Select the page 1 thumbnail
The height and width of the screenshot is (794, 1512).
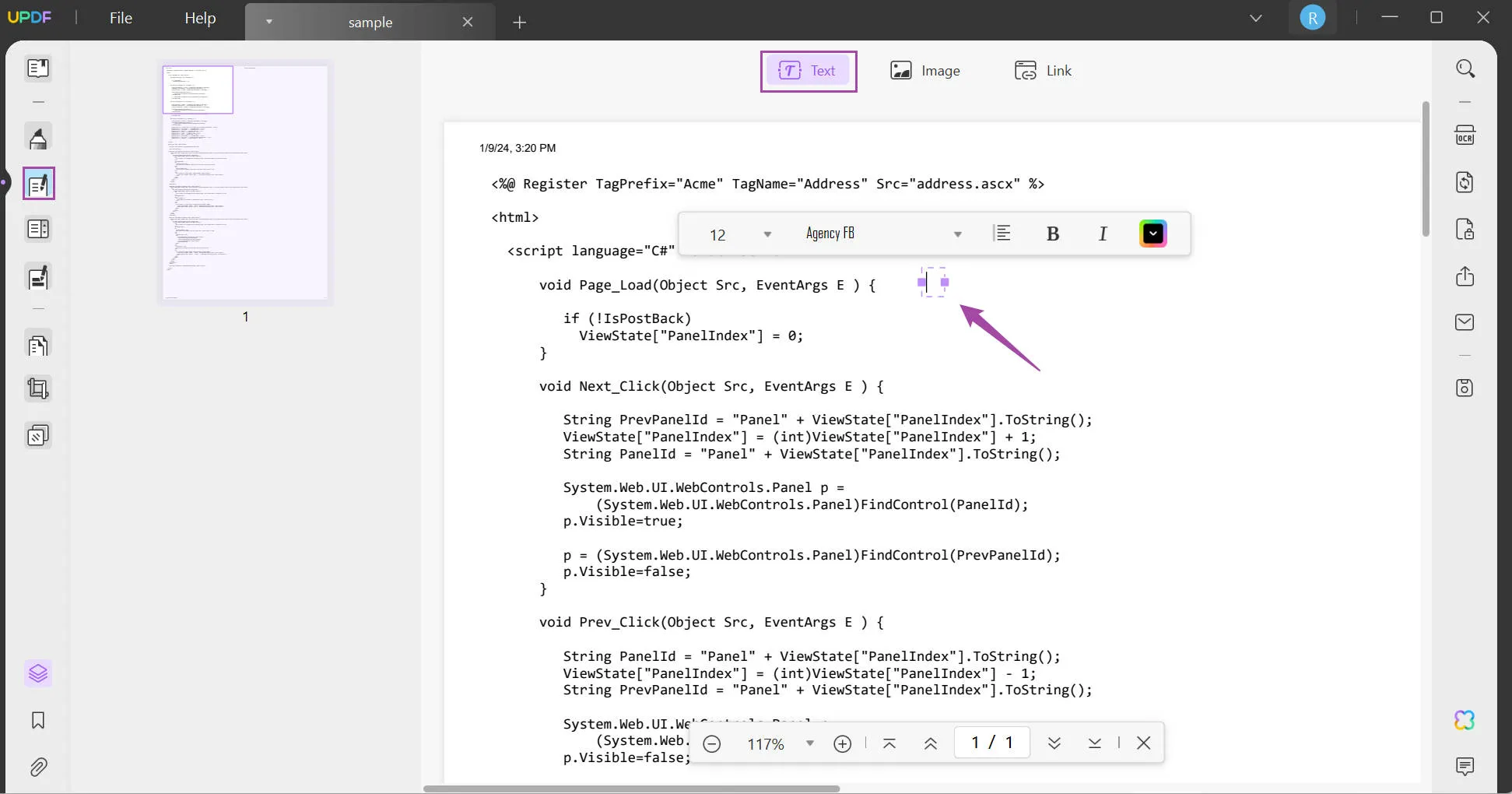245,181
